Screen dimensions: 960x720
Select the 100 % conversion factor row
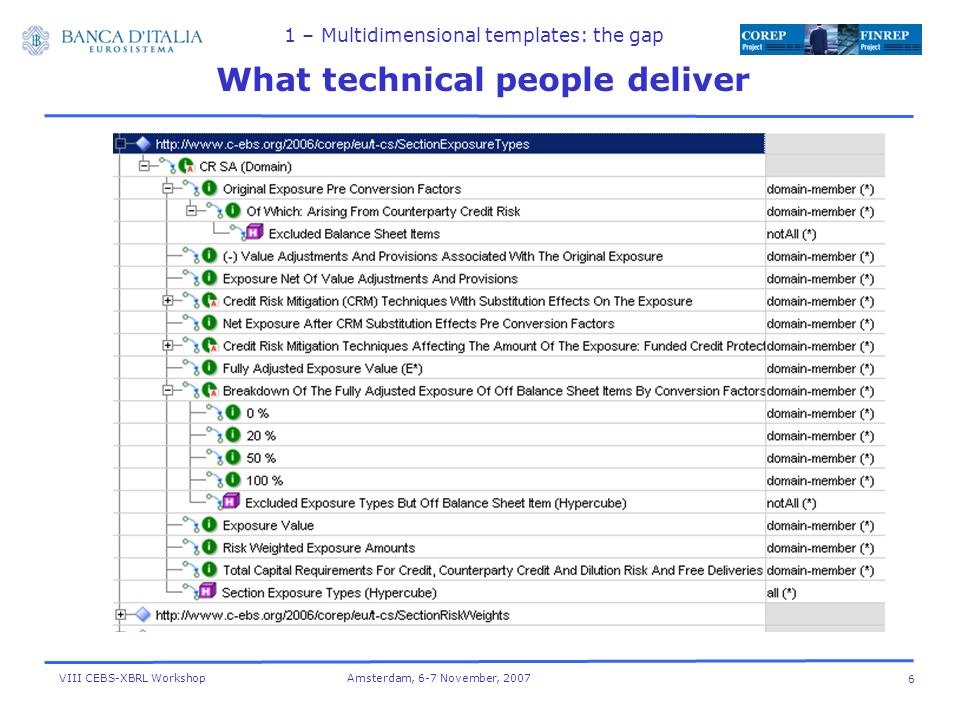click(264, 481)
